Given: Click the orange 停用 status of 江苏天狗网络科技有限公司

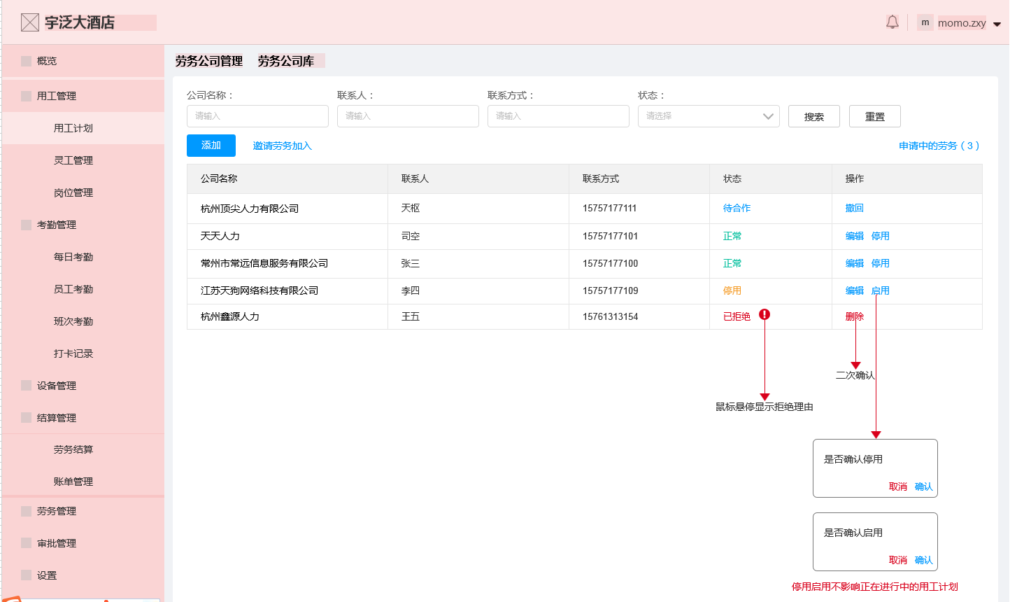Looking at the screenshot, I should coord(732,291).
